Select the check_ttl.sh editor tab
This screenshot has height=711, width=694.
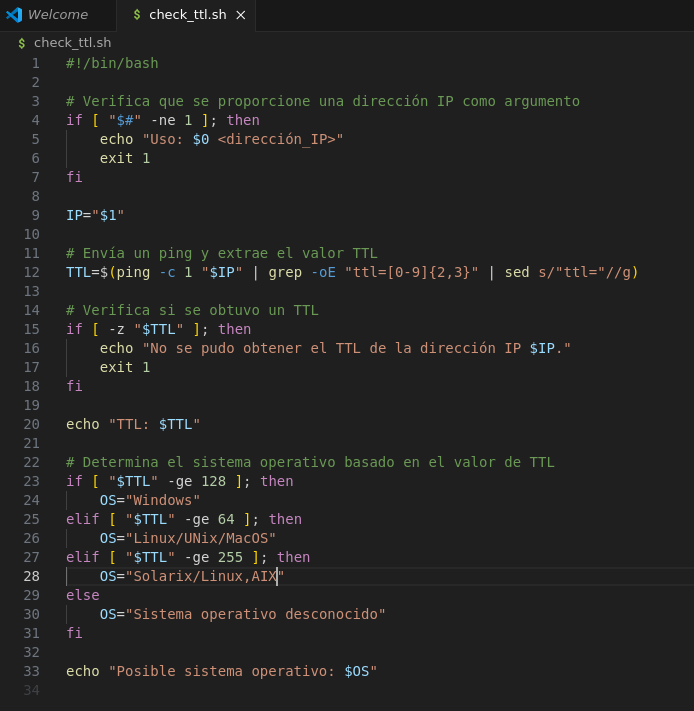187,15
